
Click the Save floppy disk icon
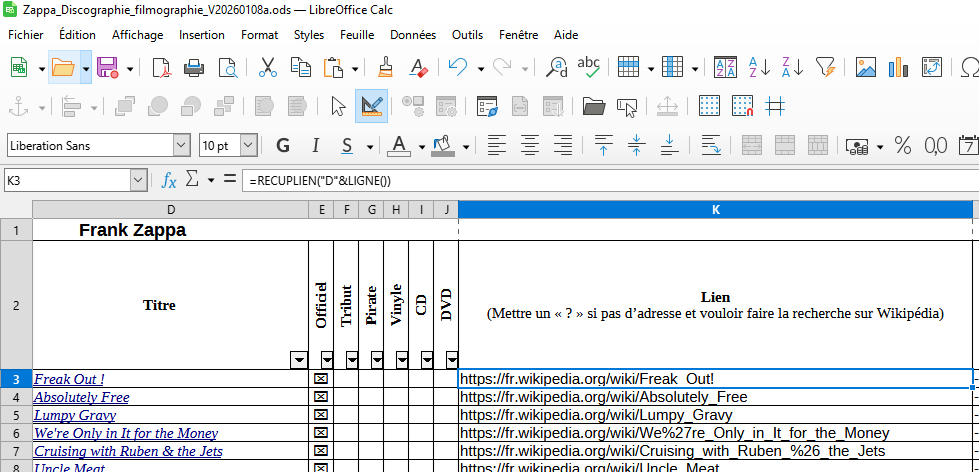[108, 67]
